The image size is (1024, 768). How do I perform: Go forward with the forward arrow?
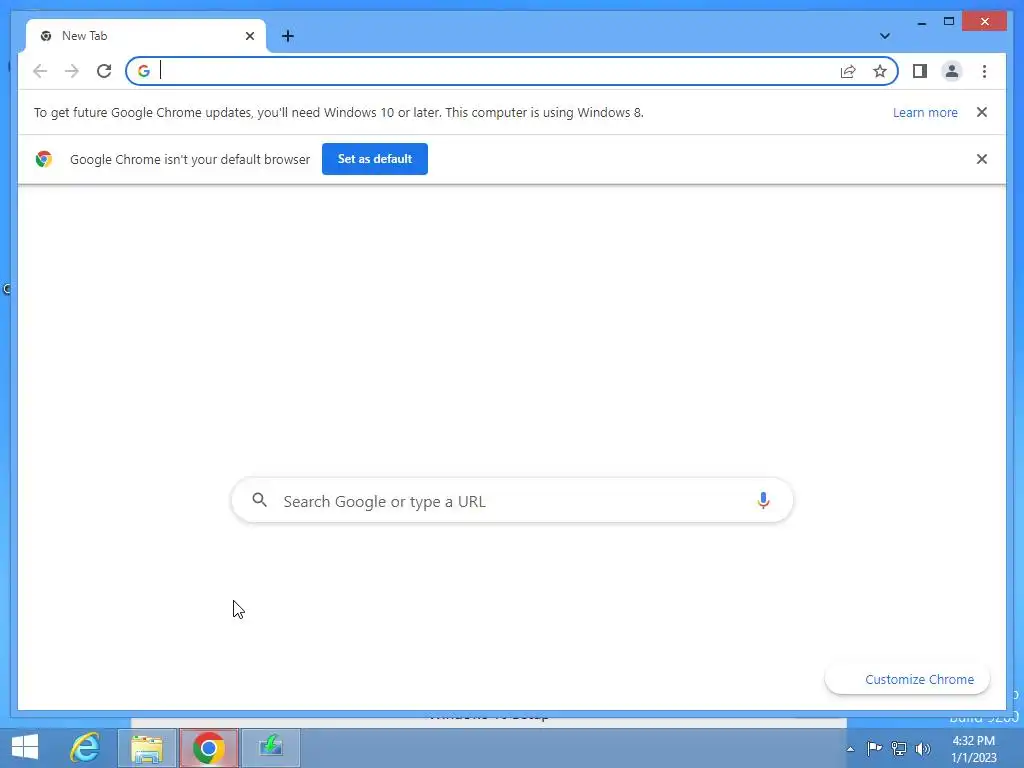[x=72, y=71]
